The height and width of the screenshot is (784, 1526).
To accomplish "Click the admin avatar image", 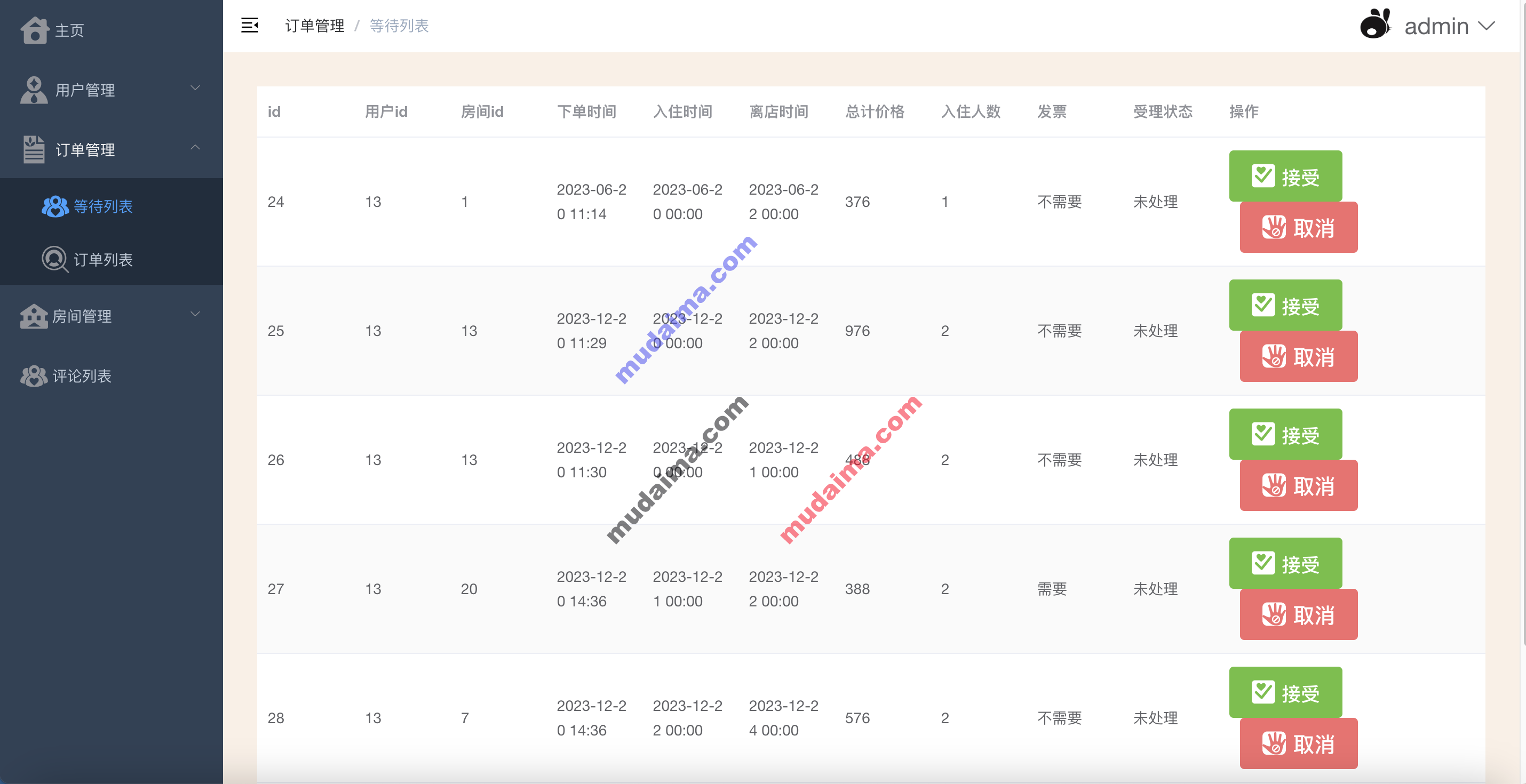I will click(x=1375, y=25).
